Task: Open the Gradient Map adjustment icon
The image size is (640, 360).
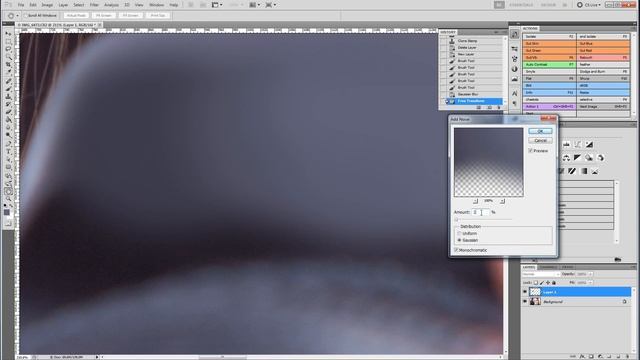Action: point(584,171)
